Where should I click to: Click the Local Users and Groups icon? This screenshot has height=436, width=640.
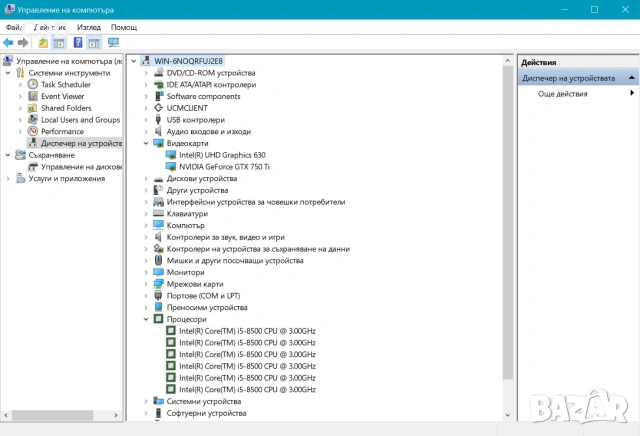click(33, 120)
